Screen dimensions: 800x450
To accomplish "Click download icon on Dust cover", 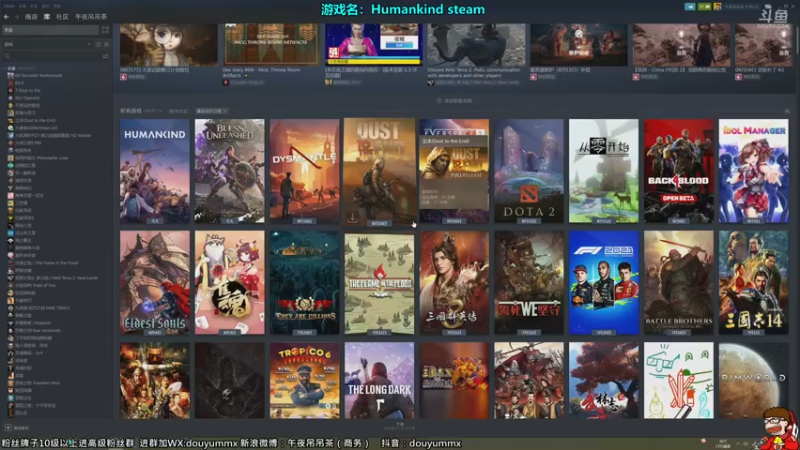I will coord(353,218).
